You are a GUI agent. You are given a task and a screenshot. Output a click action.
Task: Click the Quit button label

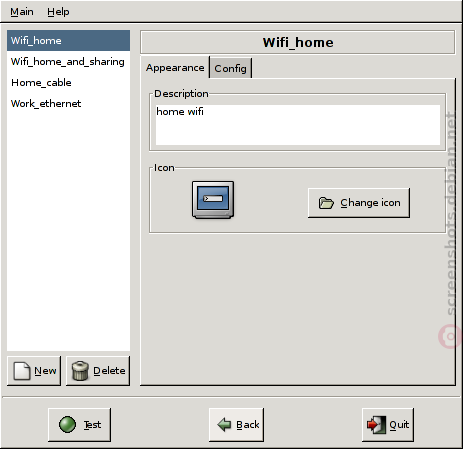(x=399, y=425)
